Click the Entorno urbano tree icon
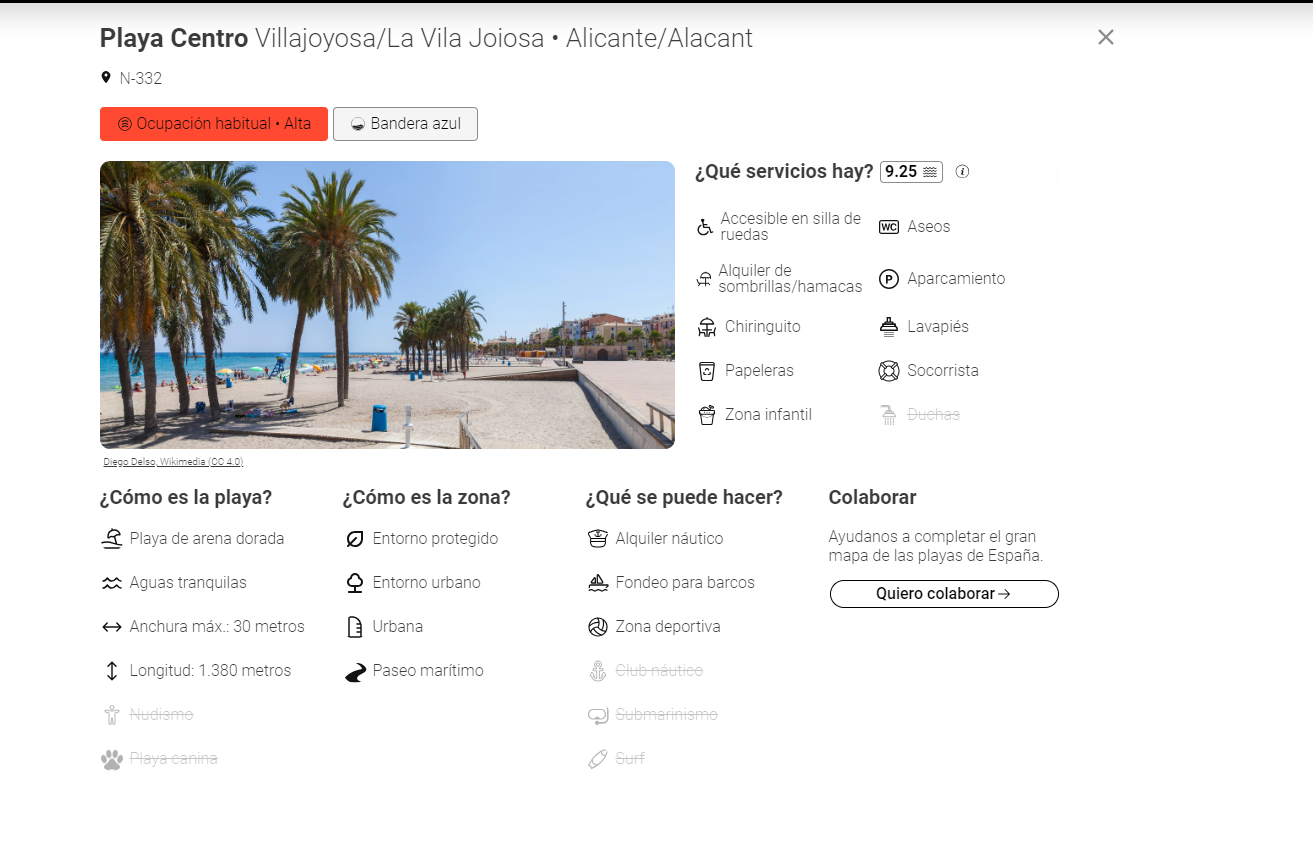This screenshot has width=1313, height=852. point(354,583)
